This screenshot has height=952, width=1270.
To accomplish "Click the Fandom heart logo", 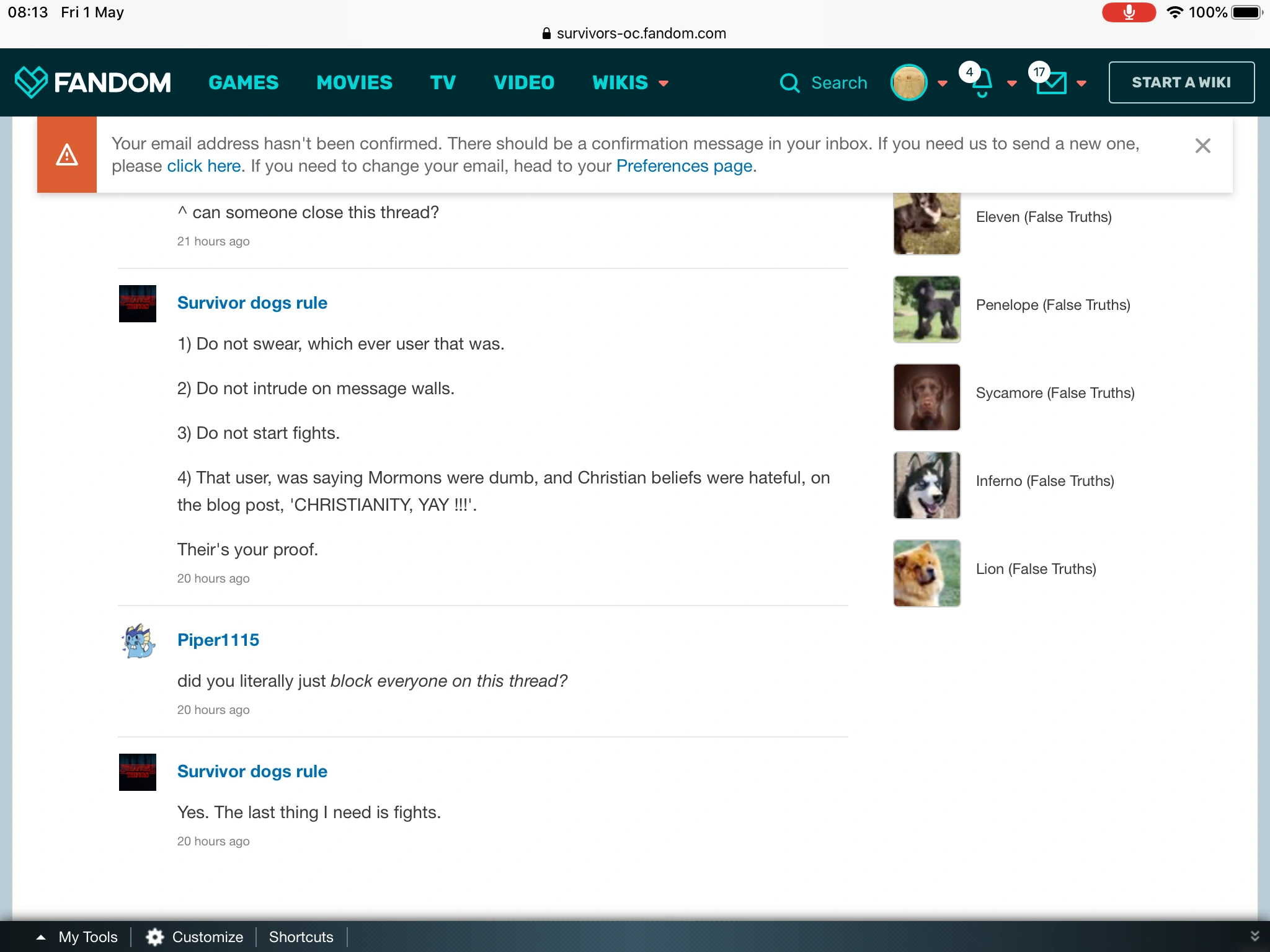I will pos(31,82).
